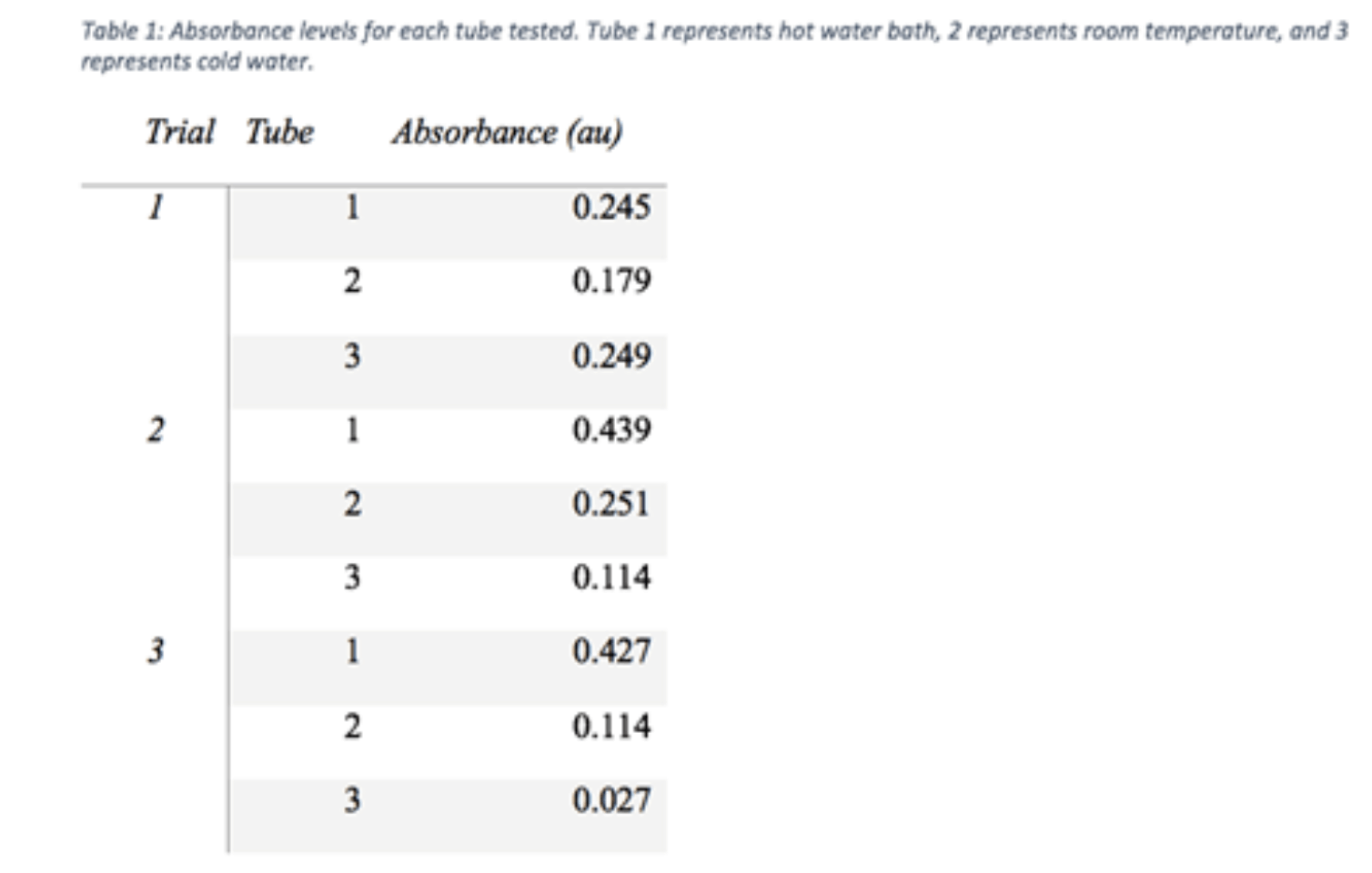1372x873 pixels.
Task: Select Tube 3 cell beside 0.027
Action: coord(352,801)
